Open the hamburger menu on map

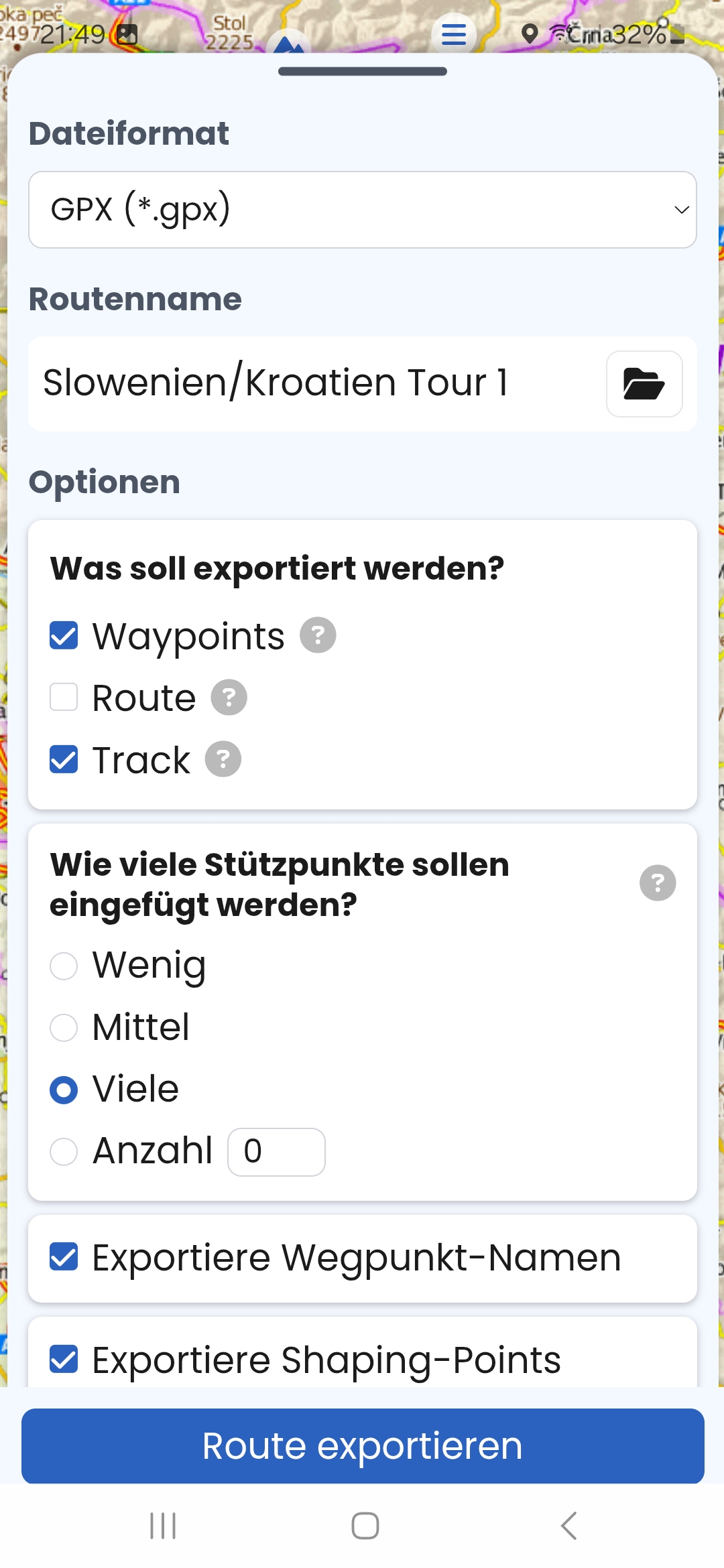[x=454, y=34]
